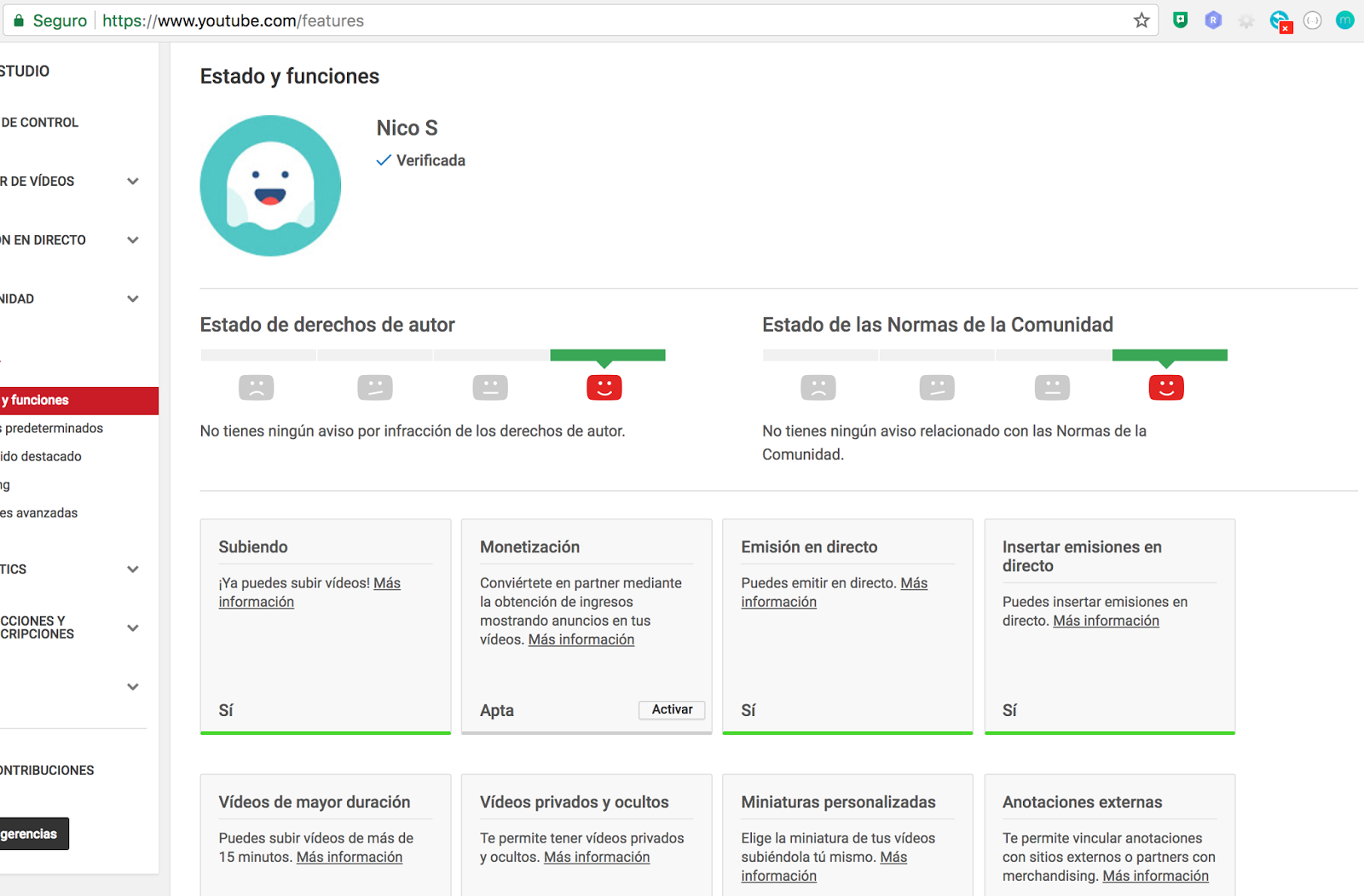The width and height of the screenshot is (1364, 896).
Task: Click the sad face under Normas de la Comunidad
Action: tap(818, 388)
